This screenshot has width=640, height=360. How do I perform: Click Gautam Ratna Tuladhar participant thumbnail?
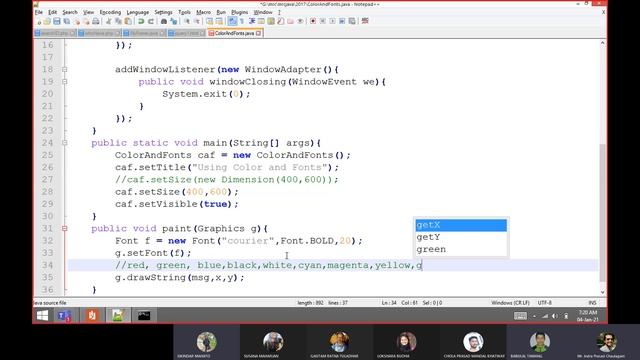point(340,343)
